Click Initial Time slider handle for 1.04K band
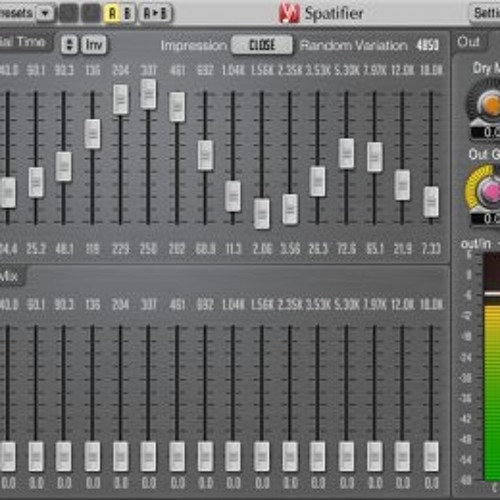500x500 pixels. pyautogui.click(x=233, y=196)
